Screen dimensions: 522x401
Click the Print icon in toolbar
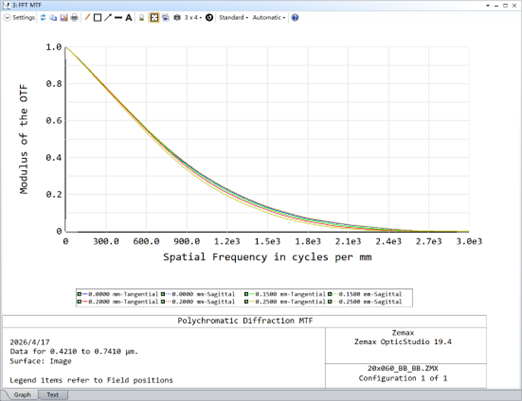click(x=74, y=18)
